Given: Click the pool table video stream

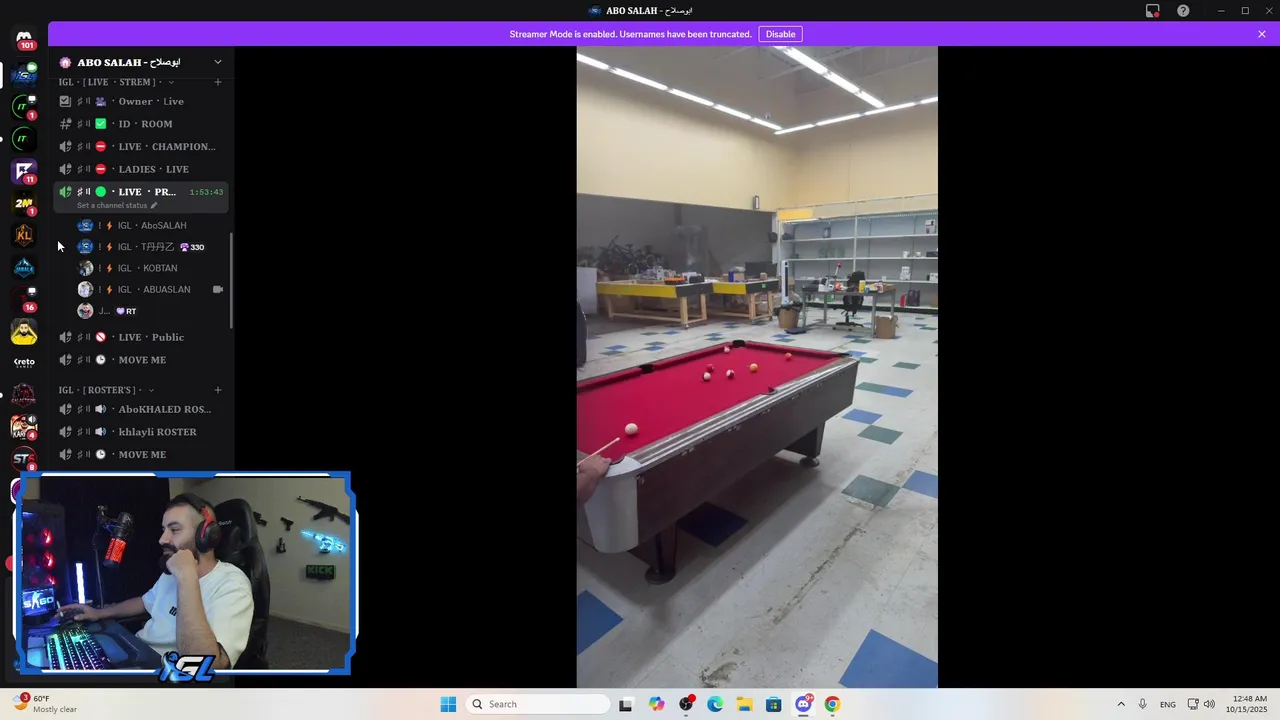Looking at the screenshot, I should (x=757, y=367).
